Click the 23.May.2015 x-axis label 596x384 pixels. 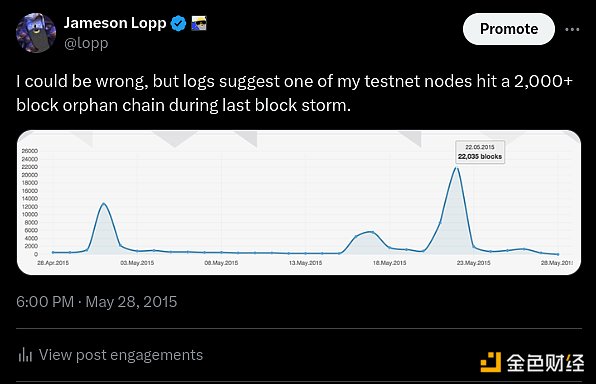point(474,263)
